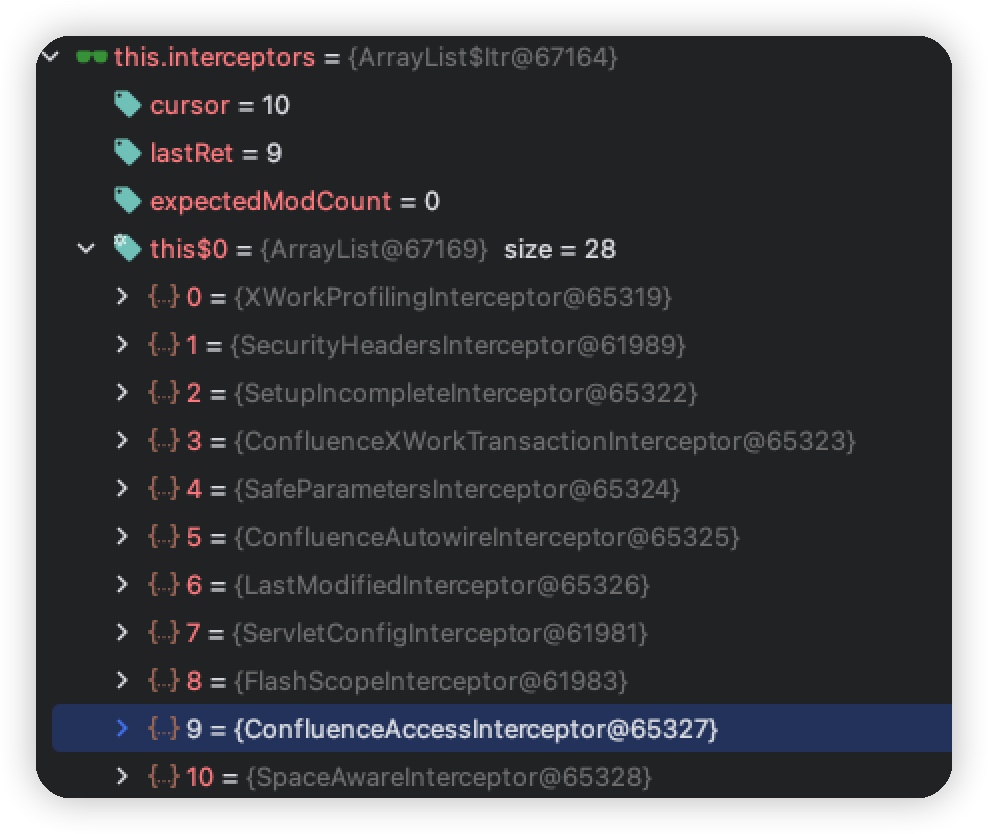Click object icon of element 4
This screenshot has height=834, width=988.
[x=164, y=489]
